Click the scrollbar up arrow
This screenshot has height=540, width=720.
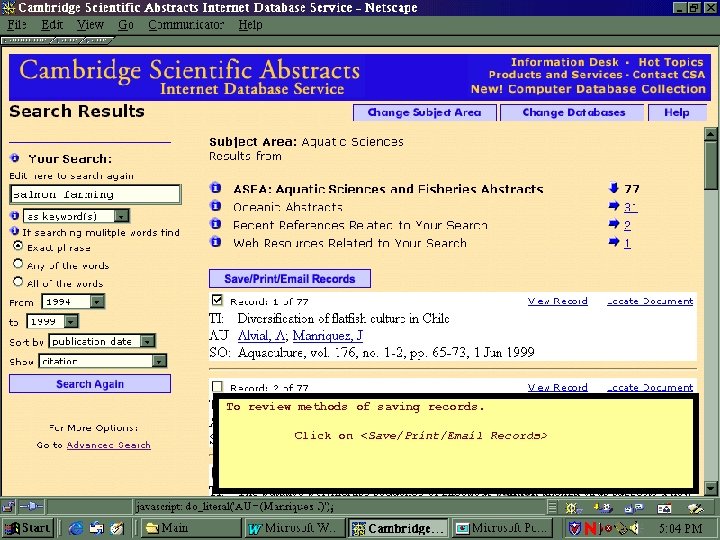tap(710, 134)
